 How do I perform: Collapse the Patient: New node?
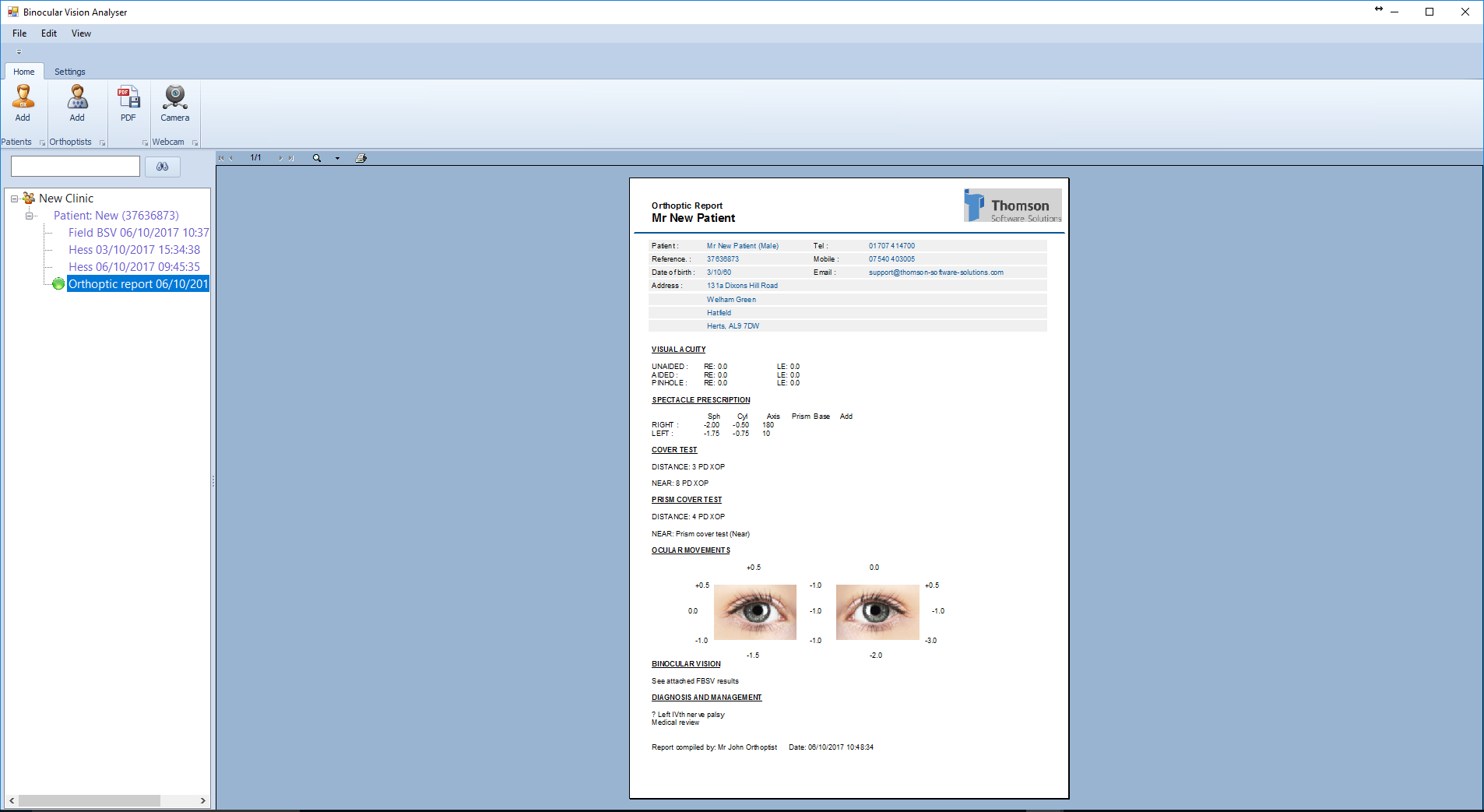(30, 216)
